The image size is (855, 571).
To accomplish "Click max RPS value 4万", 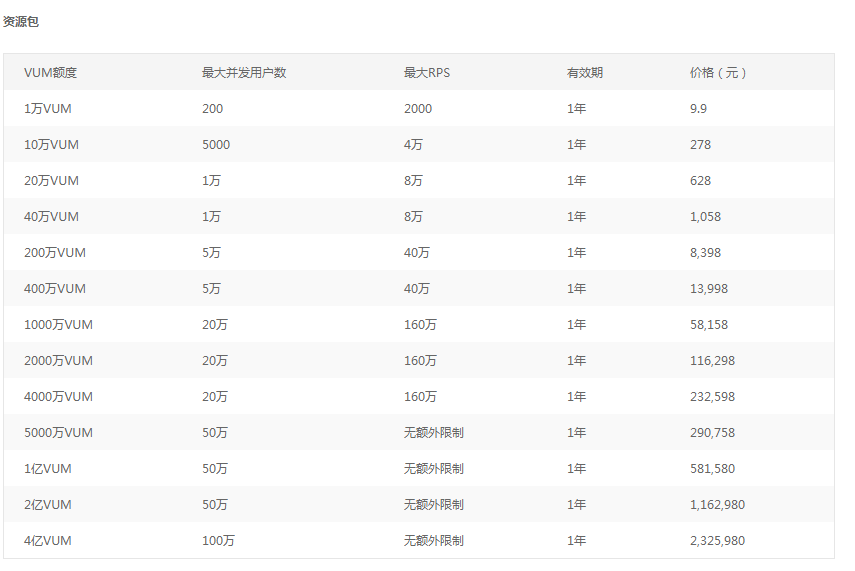I will (413, 145).
